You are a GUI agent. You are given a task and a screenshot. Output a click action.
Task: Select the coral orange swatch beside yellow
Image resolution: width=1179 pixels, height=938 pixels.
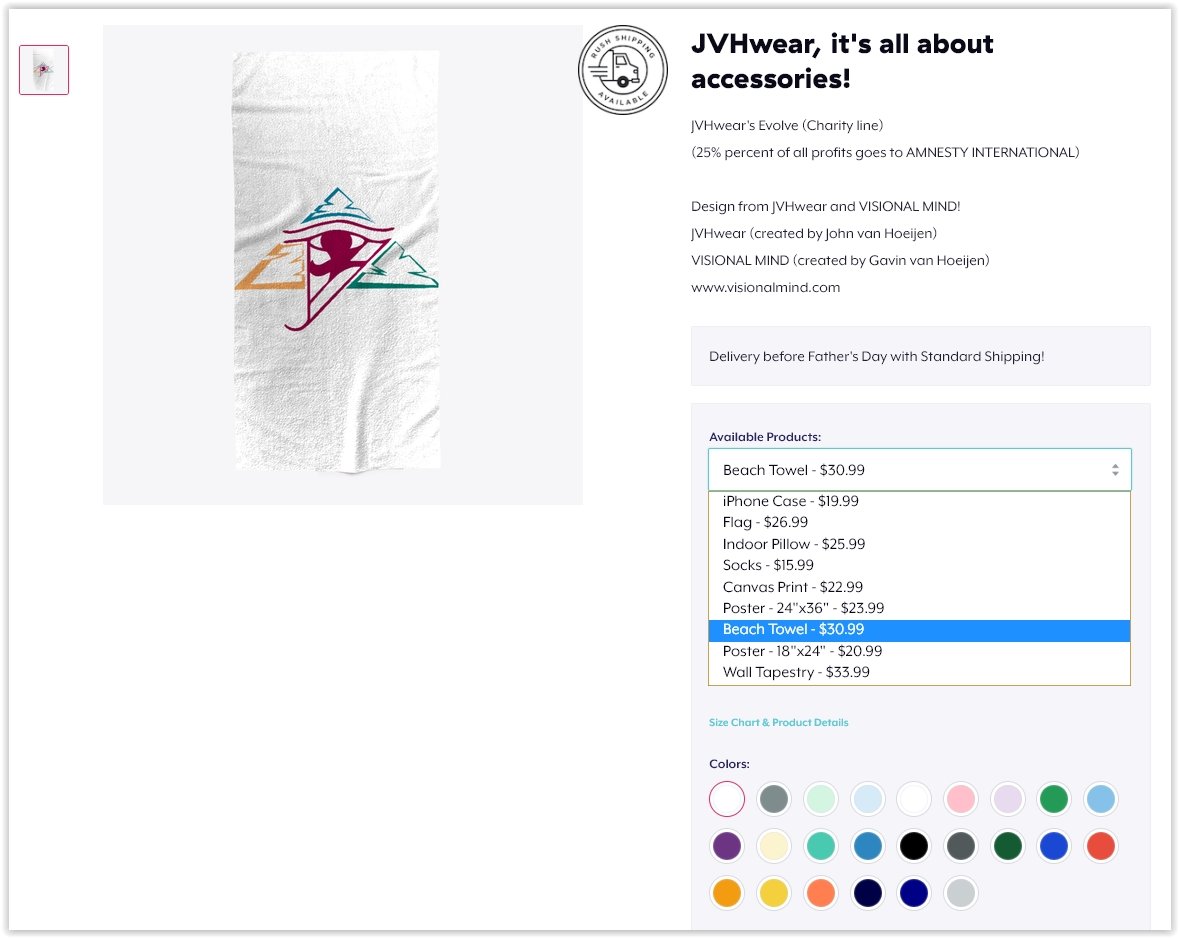click(x=820, y=893)
